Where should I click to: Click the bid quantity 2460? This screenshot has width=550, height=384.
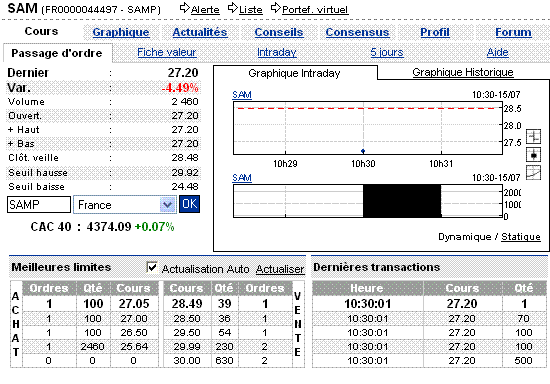click(x=93, y=346)
